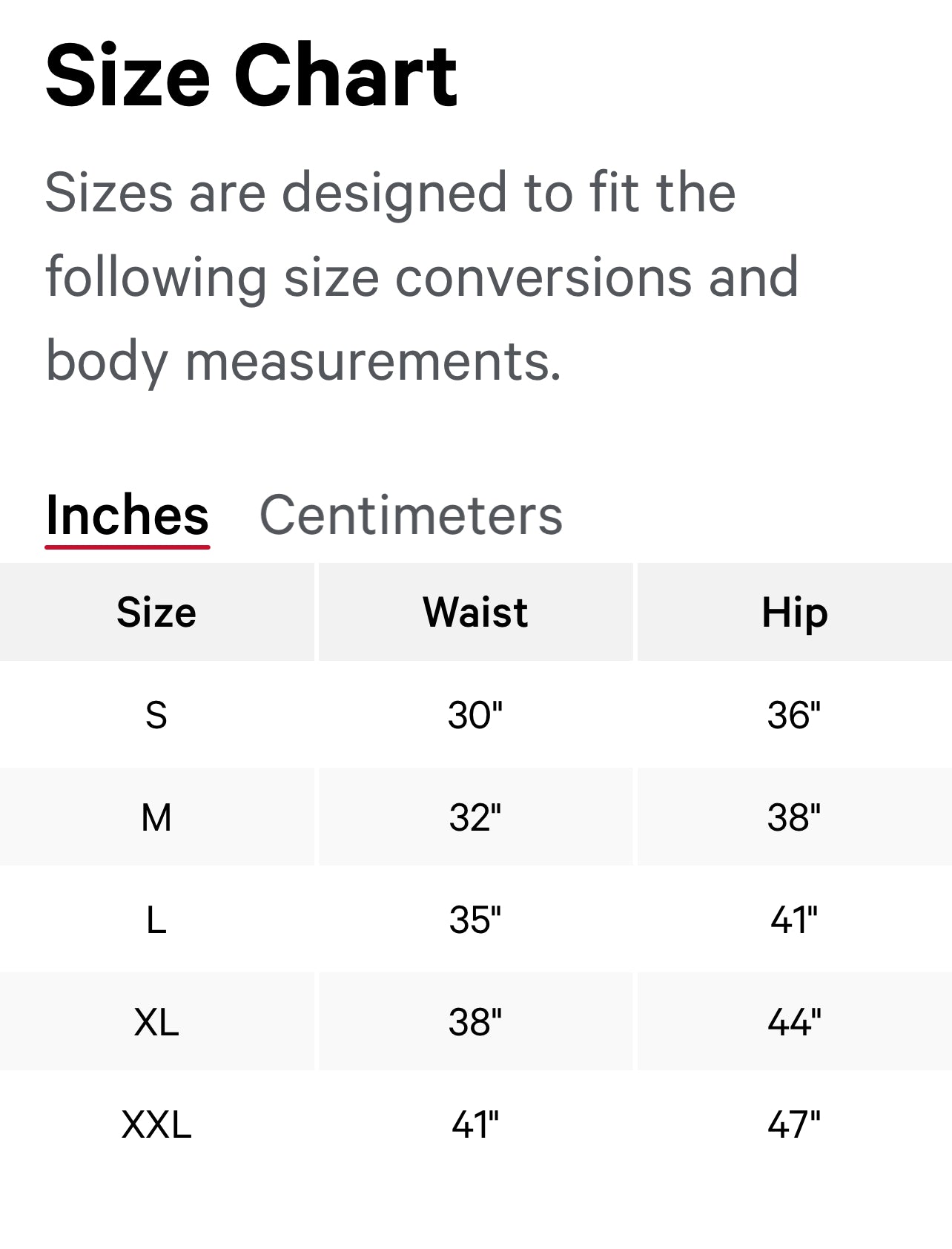The image size is (952, 1249).
Task: Click the Waist column header
Action: tap(475, 612)
